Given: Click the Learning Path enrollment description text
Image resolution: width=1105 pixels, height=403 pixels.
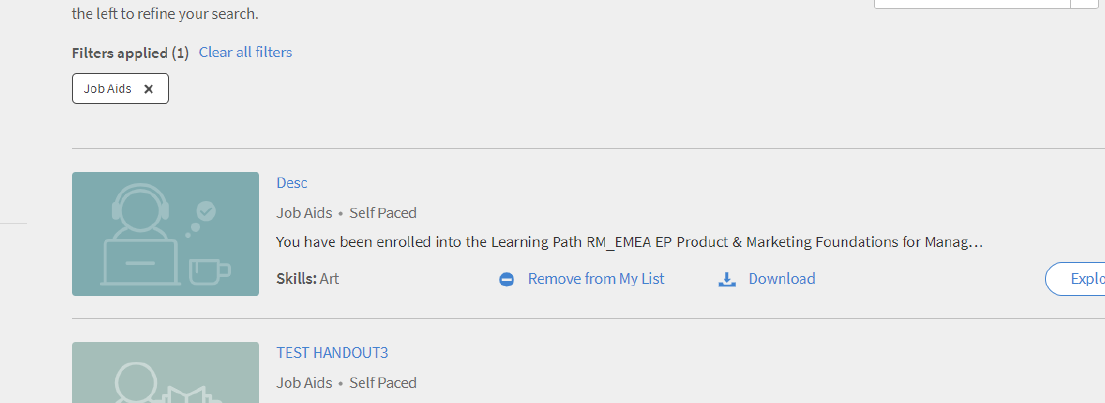Looking at the screenshot, I should [x=629, y=242].
